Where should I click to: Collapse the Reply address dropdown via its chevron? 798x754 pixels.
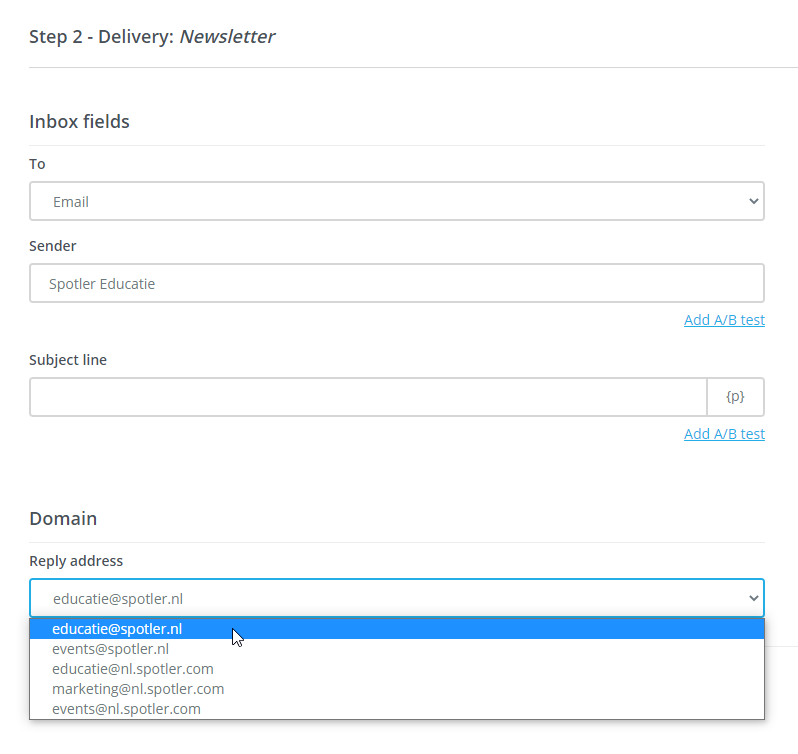click(x=753, y=598)
